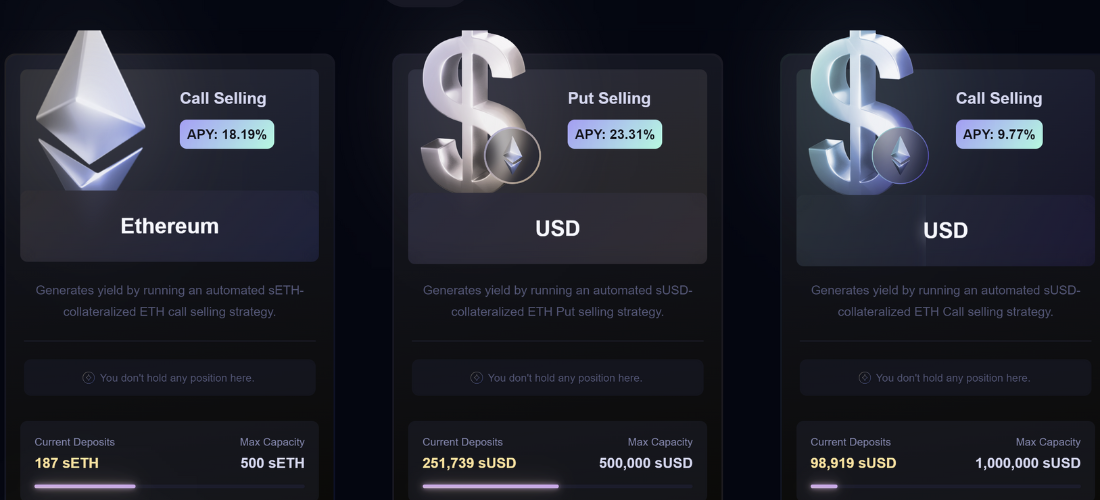Viewport: 1100px width, 500px height.
Task: Click the ETH coin badge on Put Selling card
Action: pyautogui.click(x=513, y=156)
